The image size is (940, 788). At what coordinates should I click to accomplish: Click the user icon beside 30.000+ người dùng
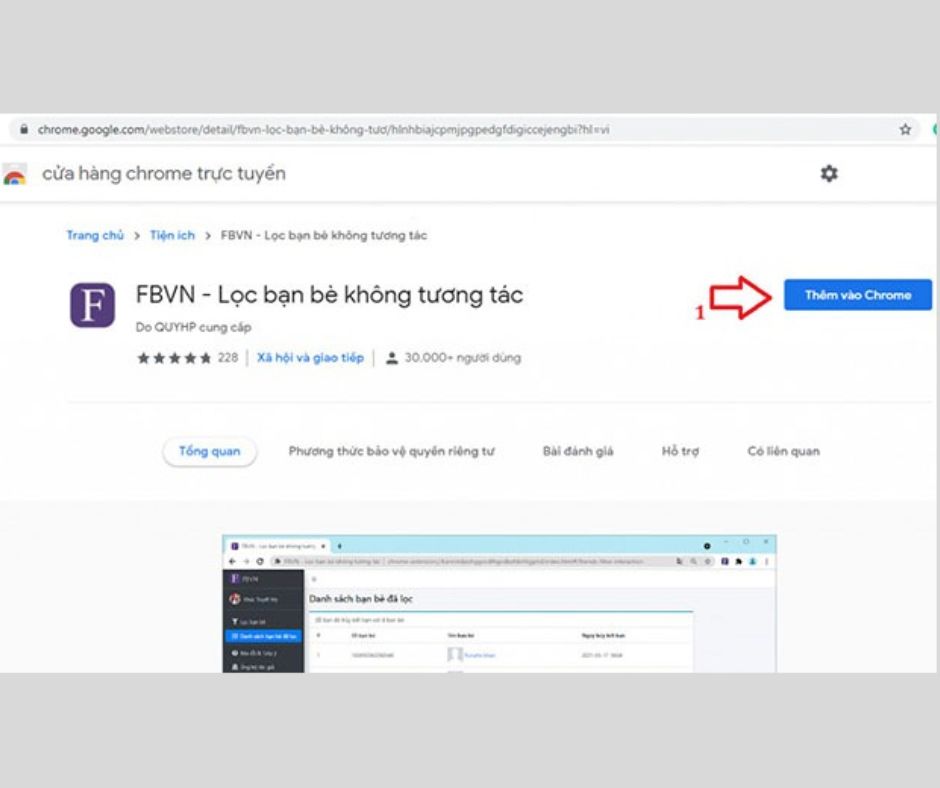coord(391,358)
